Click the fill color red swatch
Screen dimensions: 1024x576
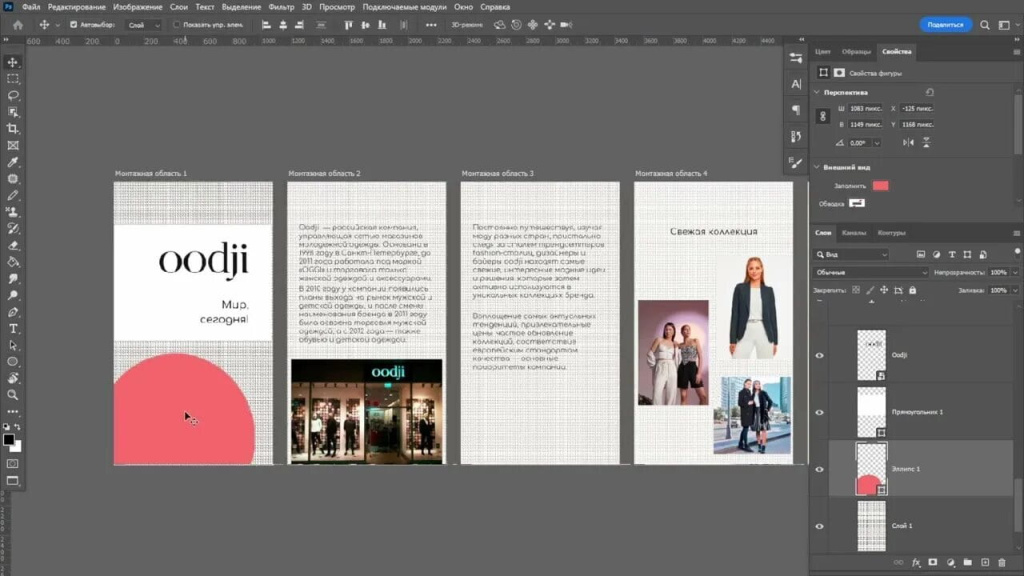click(x=880, y=185)
